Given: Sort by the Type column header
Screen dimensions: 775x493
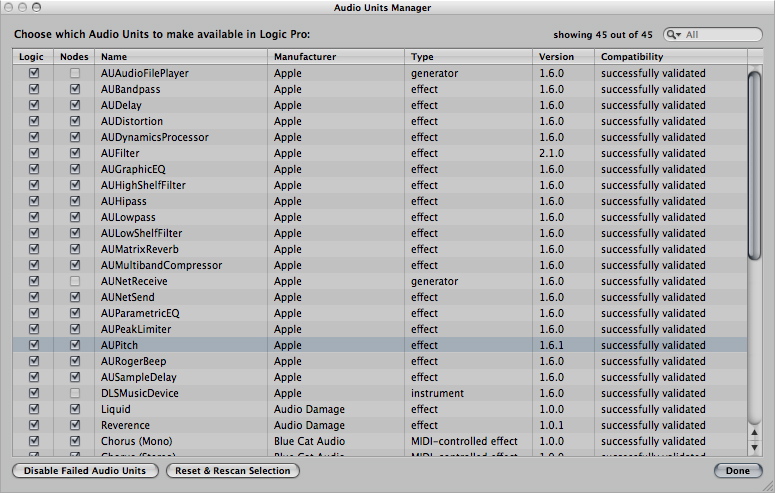Looking at the screenshot, I should (469, 57).
